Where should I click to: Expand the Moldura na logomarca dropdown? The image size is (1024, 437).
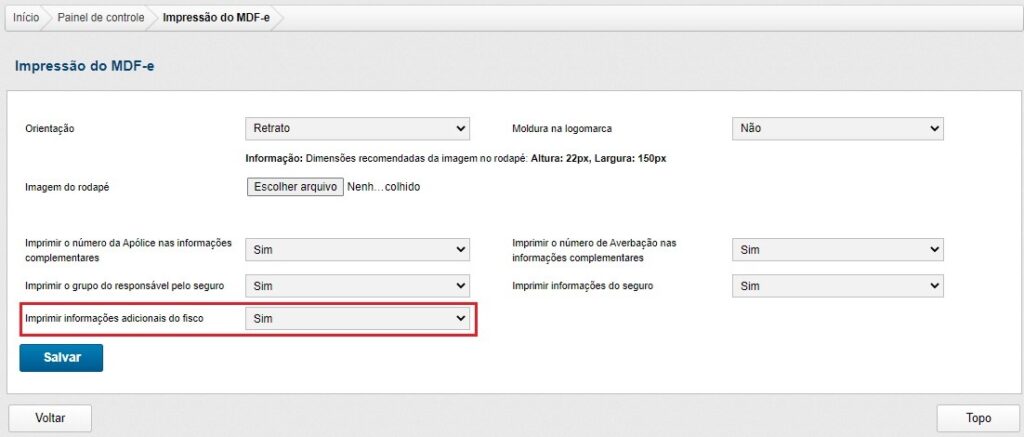click(838, 129)
